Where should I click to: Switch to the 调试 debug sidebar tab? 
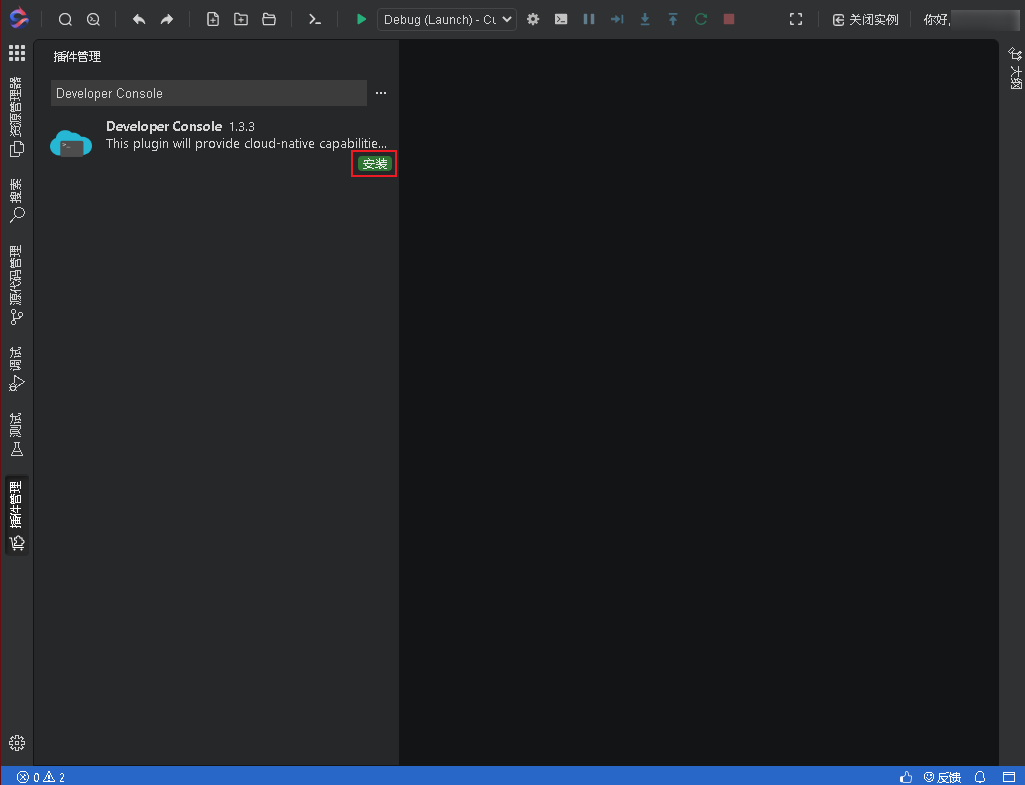tap(16, 369)
